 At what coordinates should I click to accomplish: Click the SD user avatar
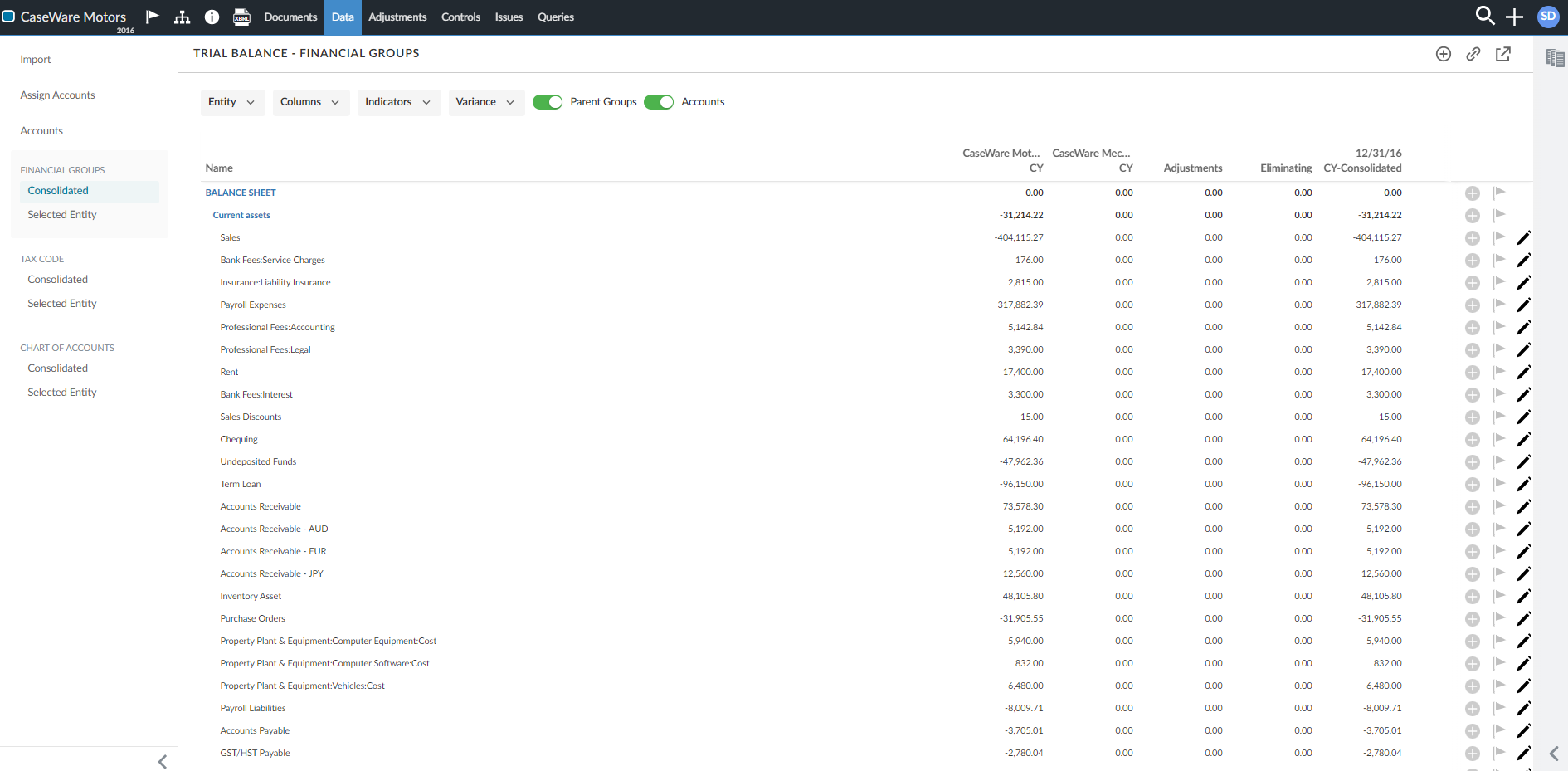point(1548,17)
